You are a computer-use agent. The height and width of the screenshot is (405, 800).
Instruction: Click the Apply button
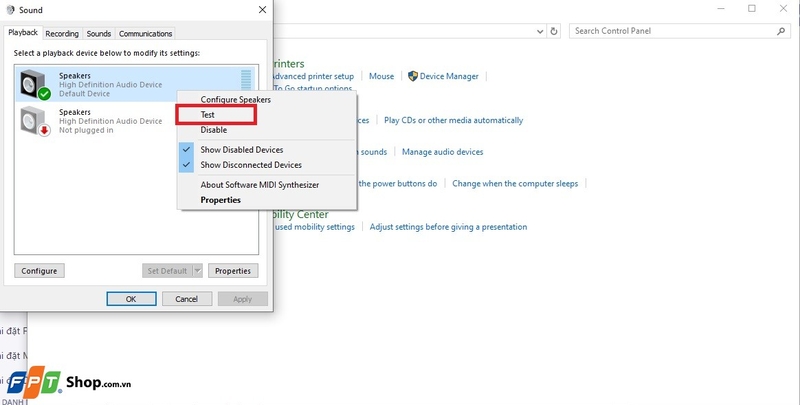(x=243, y=299)
